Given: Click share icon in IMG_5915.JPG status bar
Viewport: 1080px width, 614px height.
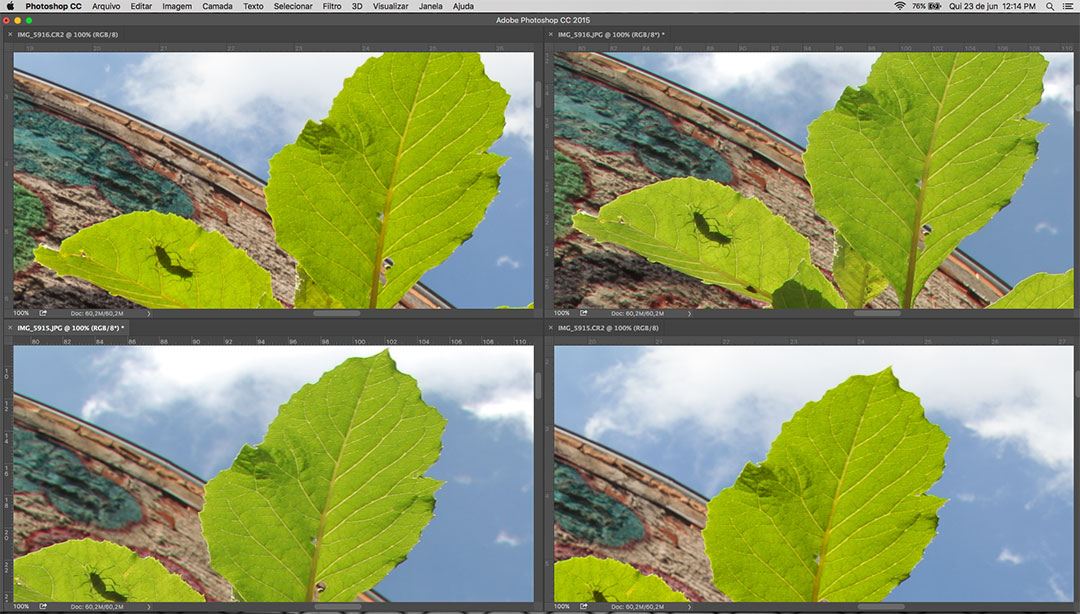Looking at the screenshot, I should tap(43, 606).
